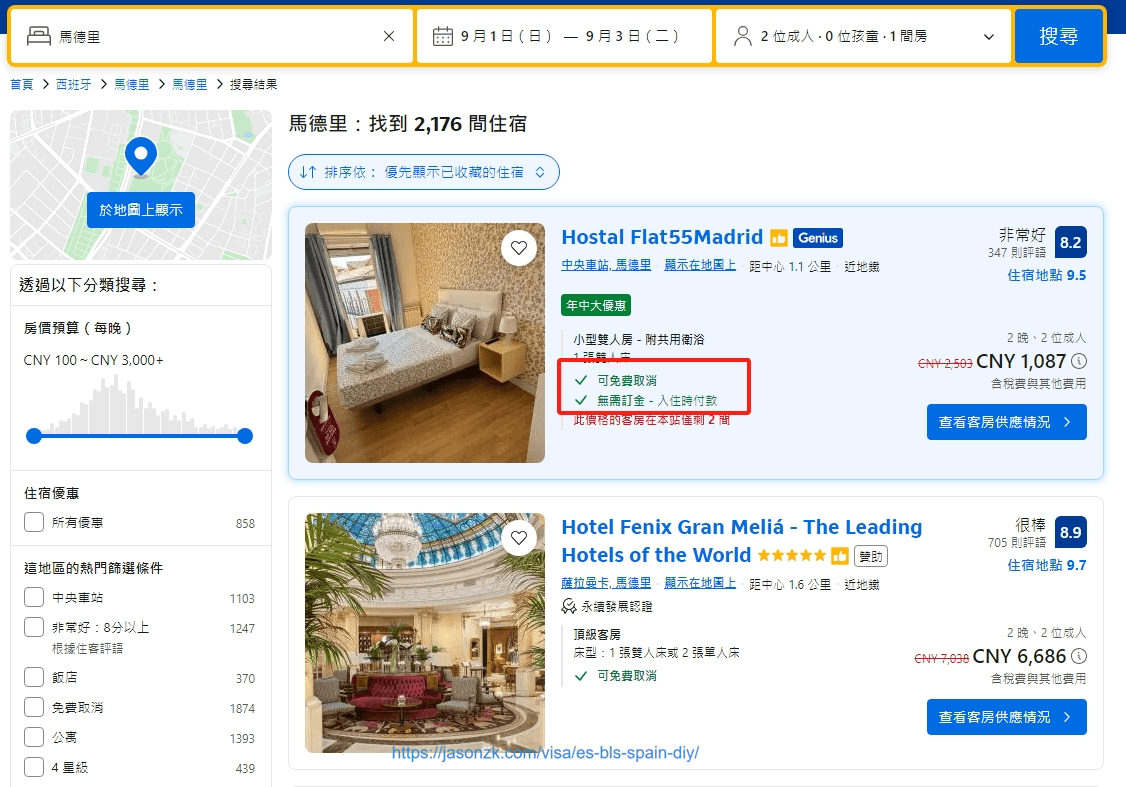The width and height of the screenshot is (1126, 787).
Task: Clear destination with X icon
Action: [x=388, y=36]
